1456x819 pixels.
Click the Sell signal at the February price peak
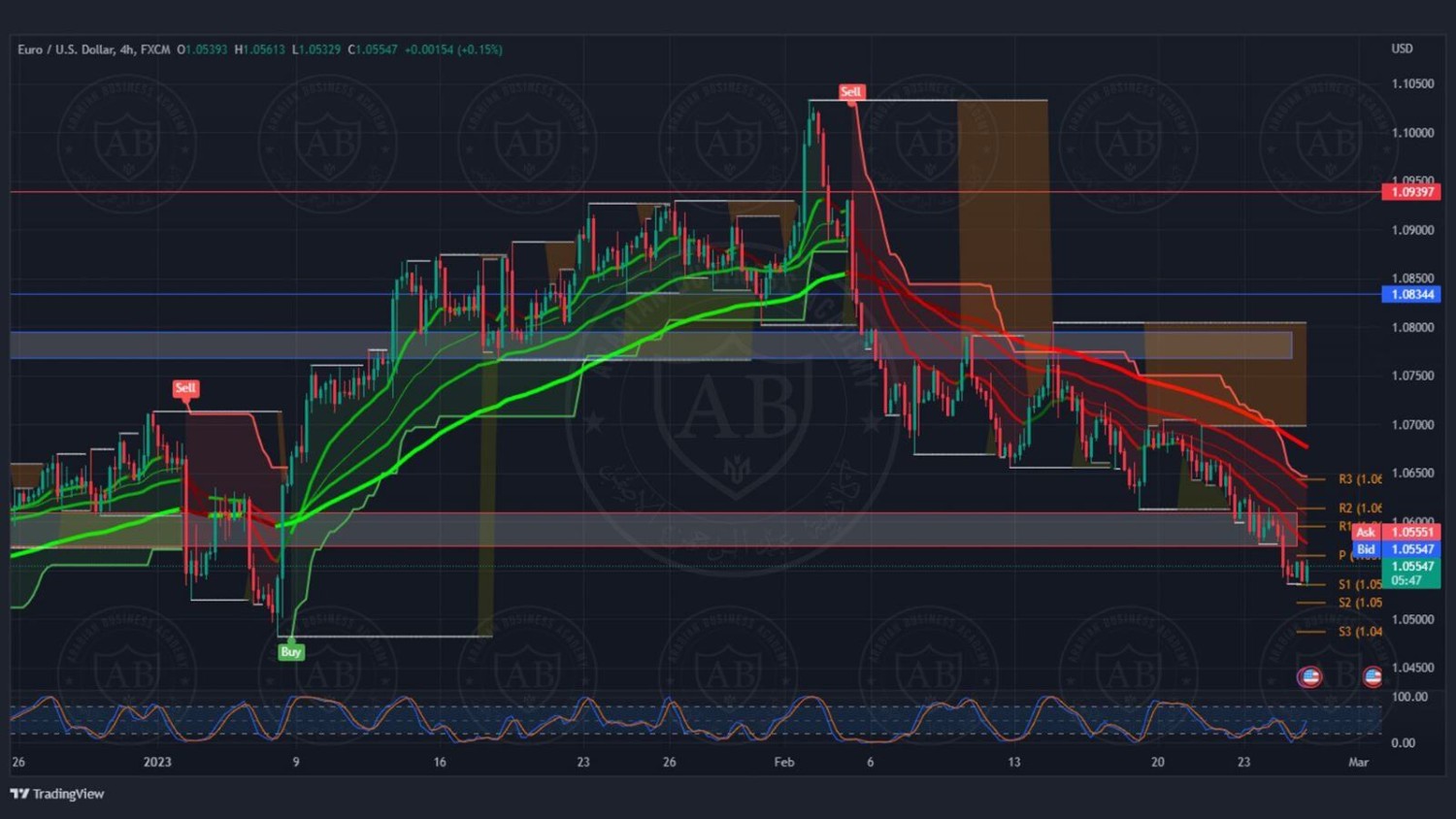tap(850, 92)
